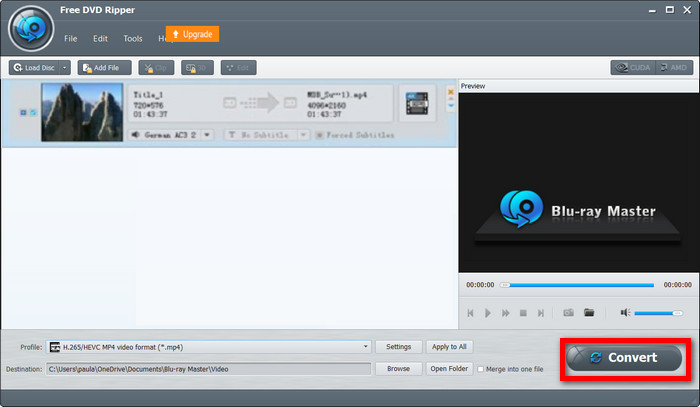Click the mountain video thumbnail
The image size is (700, 407).
click(x=82, y=112)
